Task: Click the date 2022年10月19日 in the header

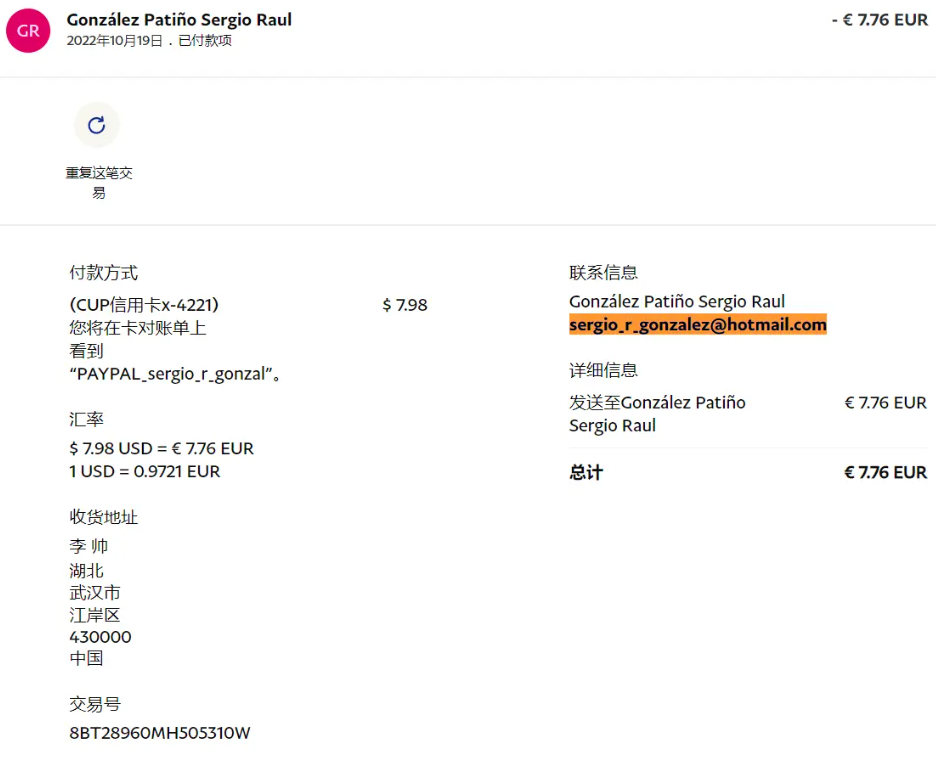Action: [x=114, y=41]
